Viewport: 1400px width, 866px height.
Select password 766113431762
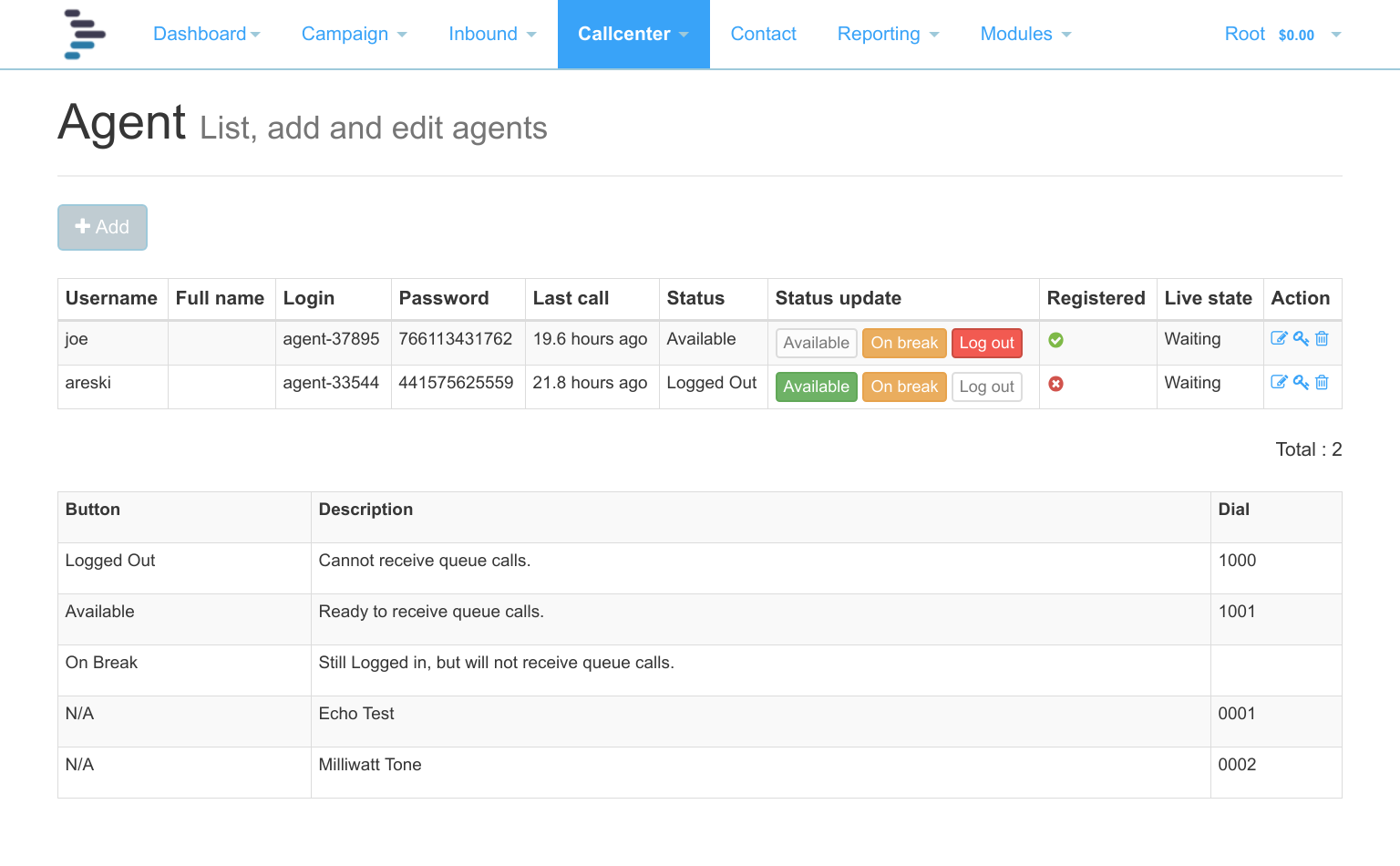pos(456,339)
